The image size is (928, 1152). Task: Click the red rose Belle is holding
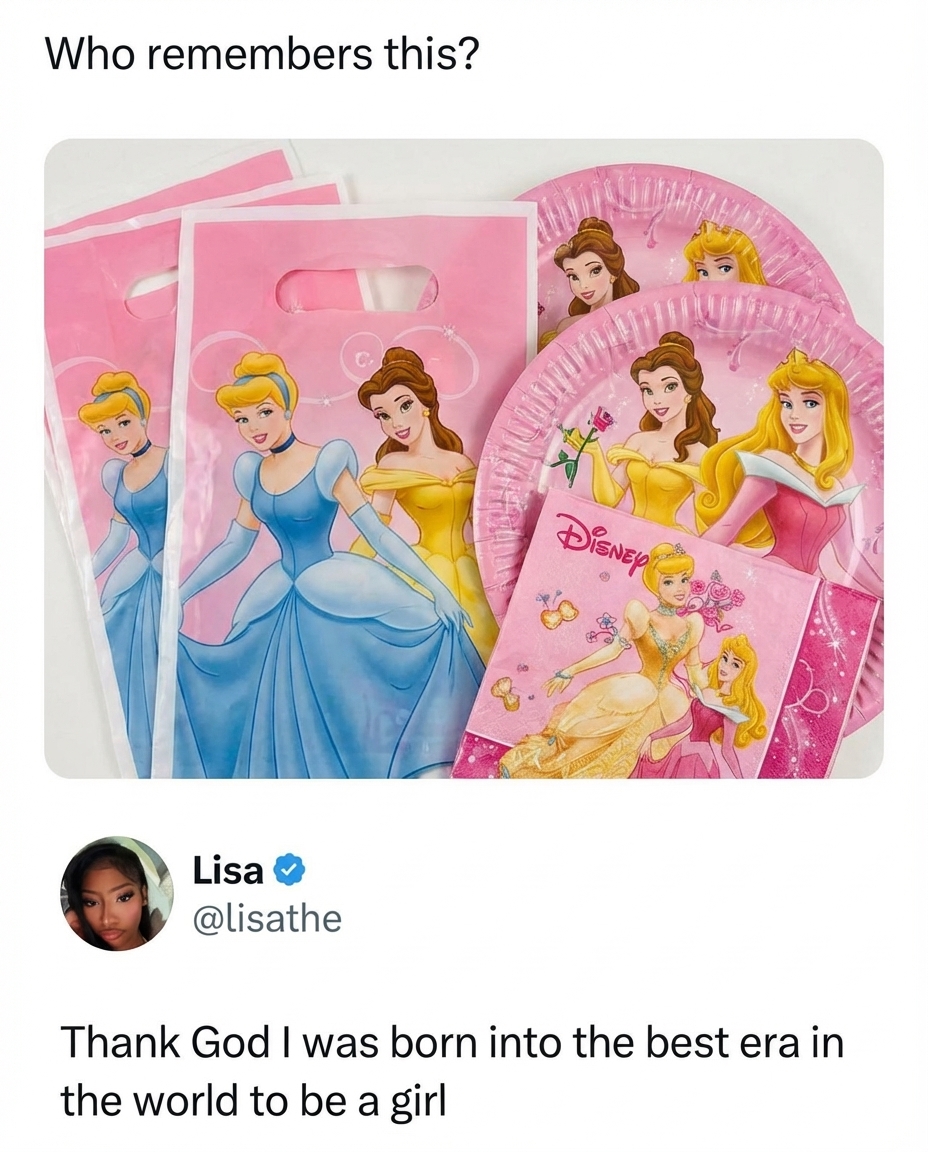pyautogui.click(x=605, y=422)
